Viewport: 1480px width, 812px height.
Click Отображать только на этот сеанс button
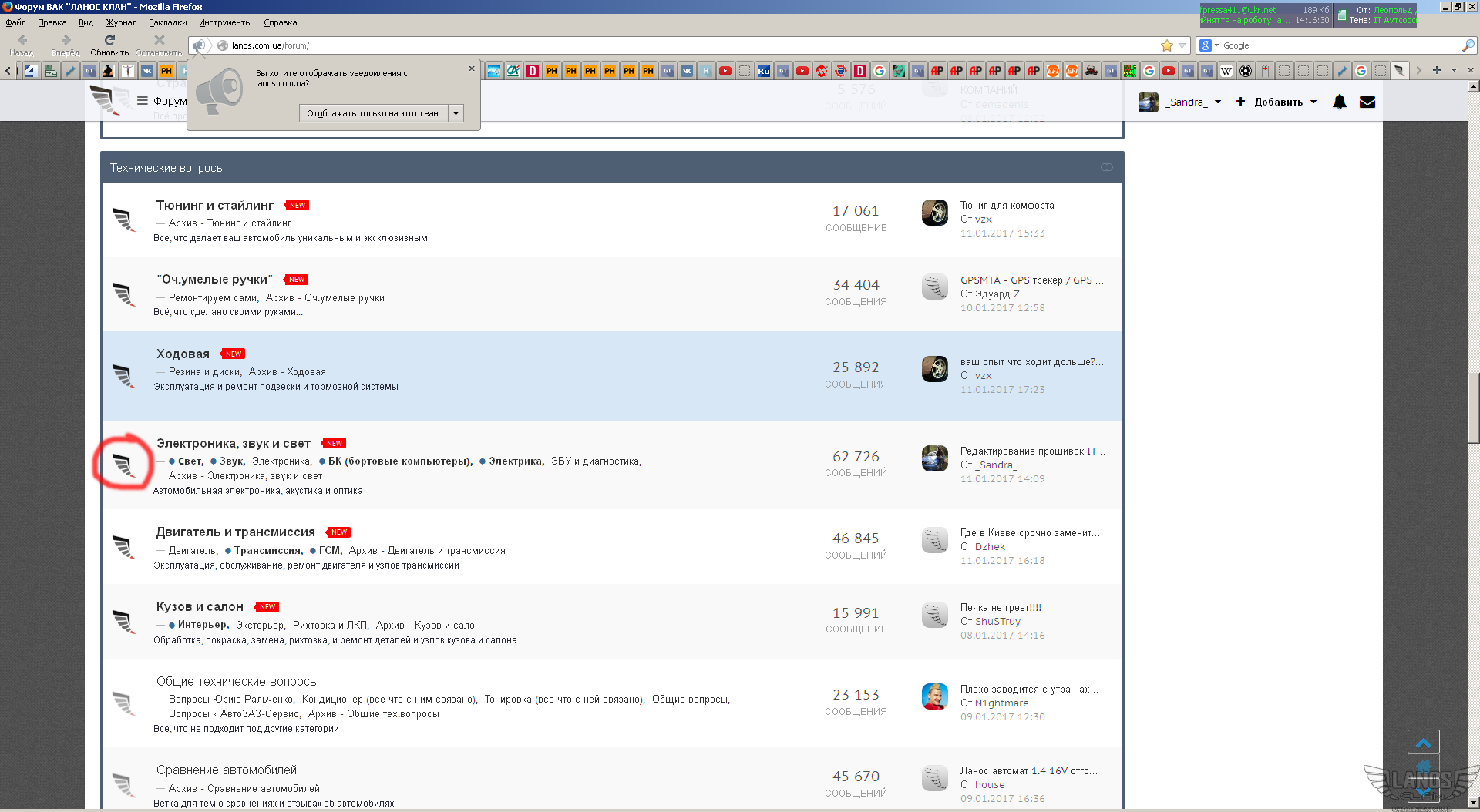pos(374,113)
